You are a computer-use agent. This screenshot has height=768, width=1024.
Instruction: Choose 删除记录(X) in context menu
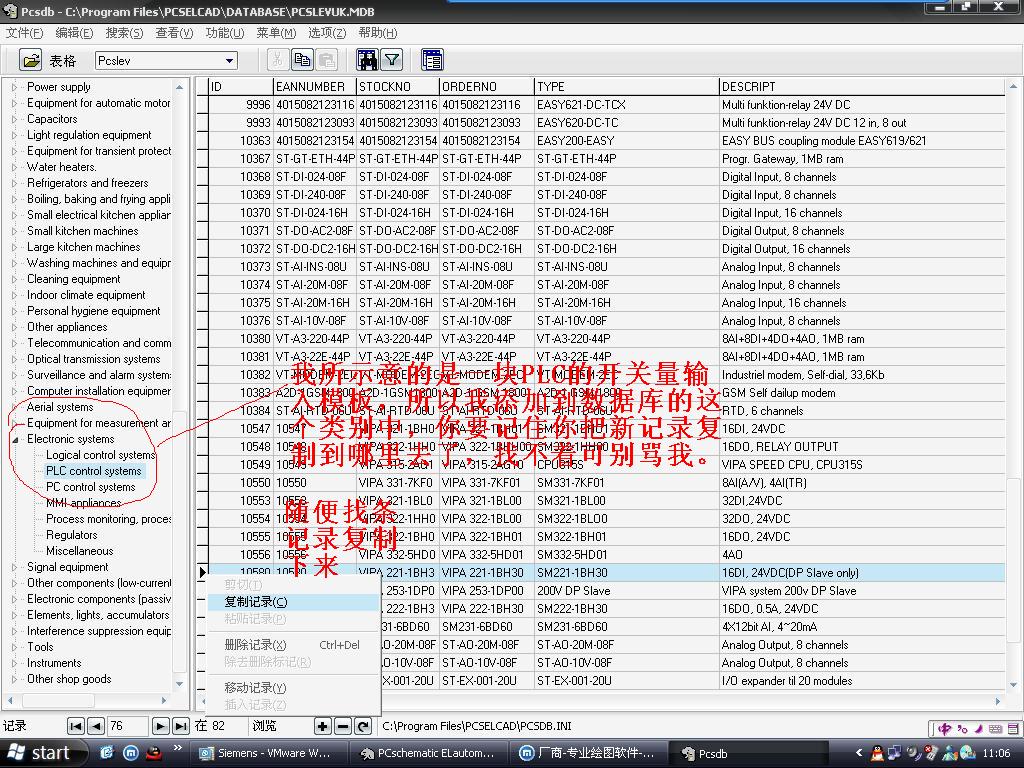pyautogui.click(x=293, y=645)
